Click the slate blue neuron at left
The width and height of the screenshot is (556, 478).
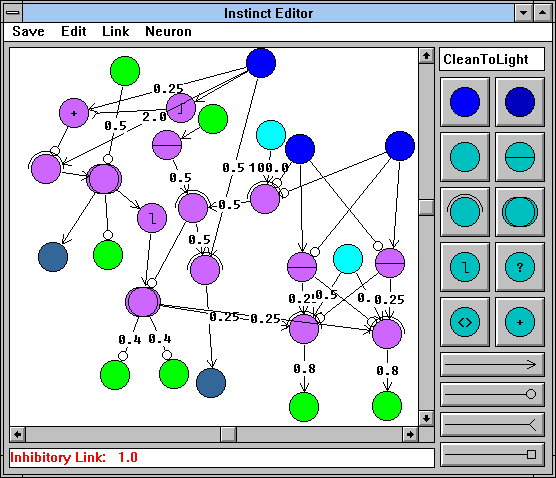53,257
